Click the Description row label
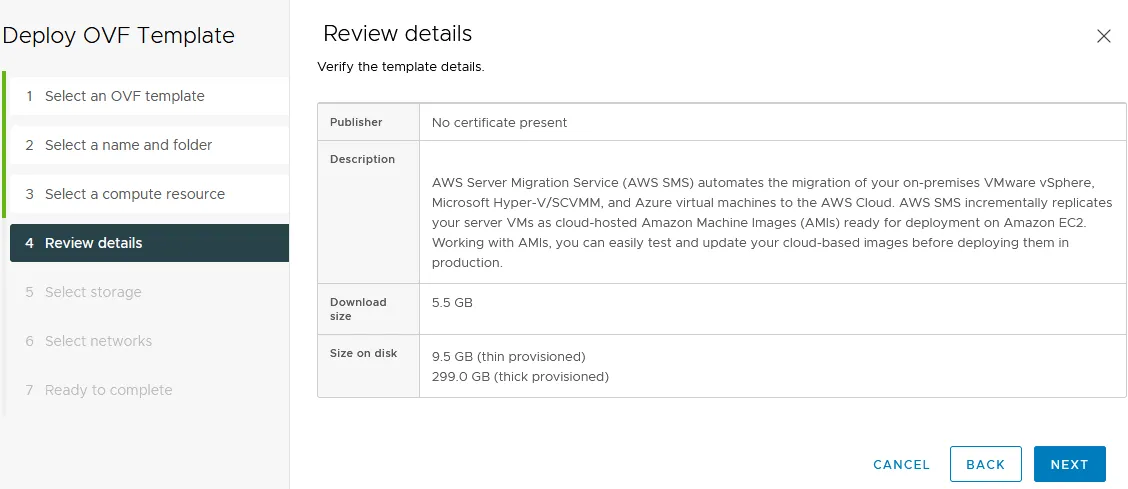This screenshot has height=489, width=1128. tap(362, 159)
